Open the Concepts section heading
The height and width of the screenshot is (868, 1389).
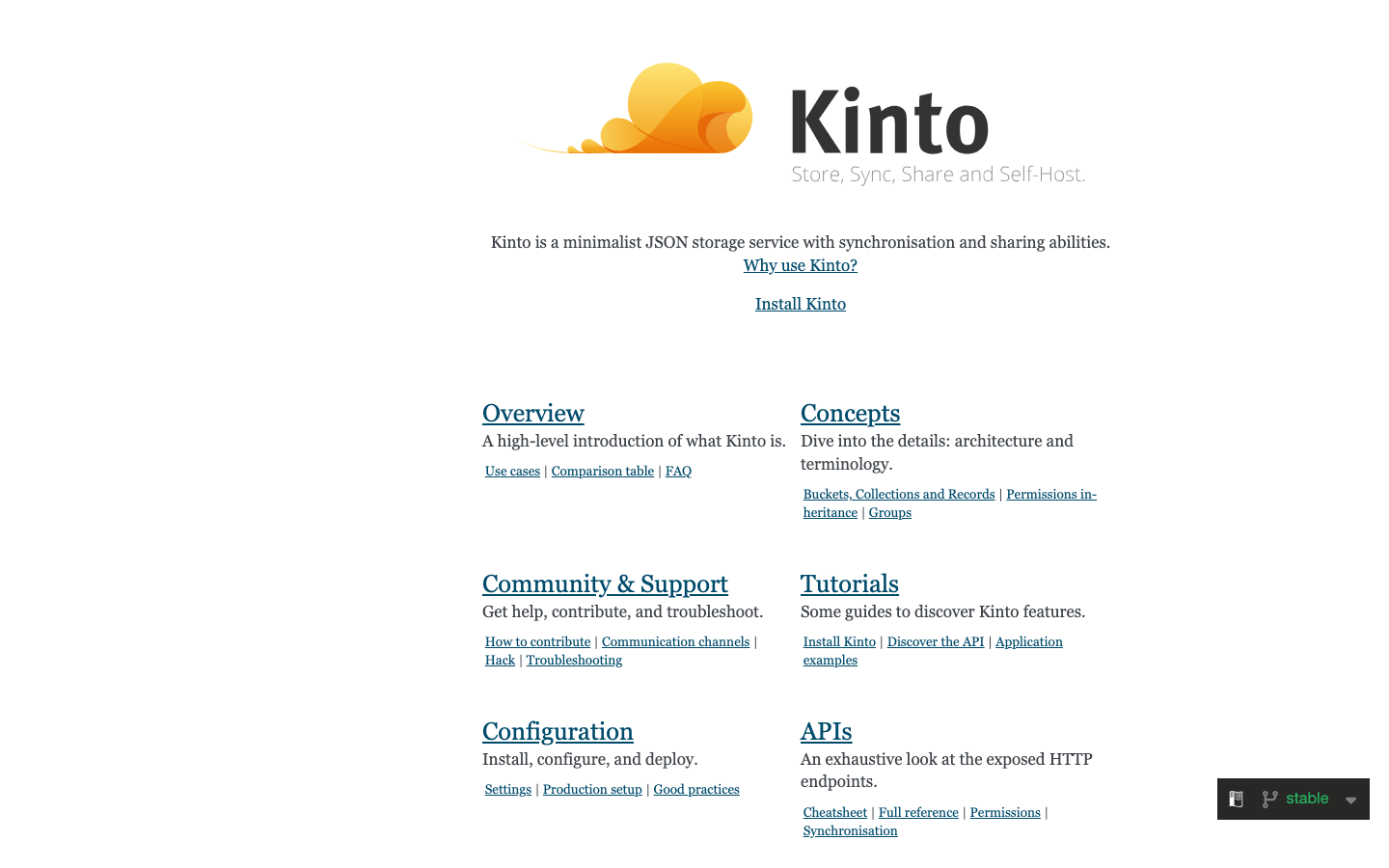(x=850, y=413)
